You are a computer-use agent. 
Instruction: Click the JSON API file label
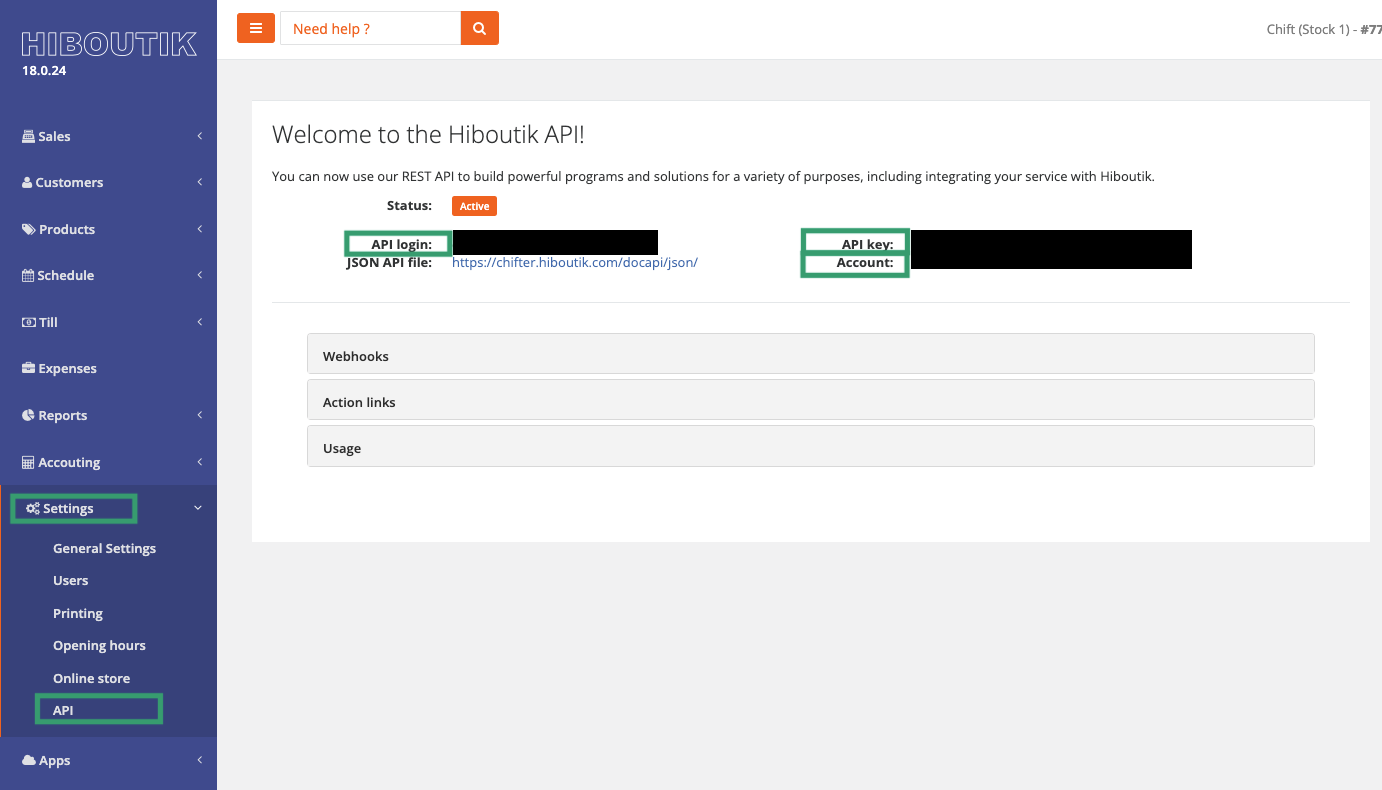(389, 262)
